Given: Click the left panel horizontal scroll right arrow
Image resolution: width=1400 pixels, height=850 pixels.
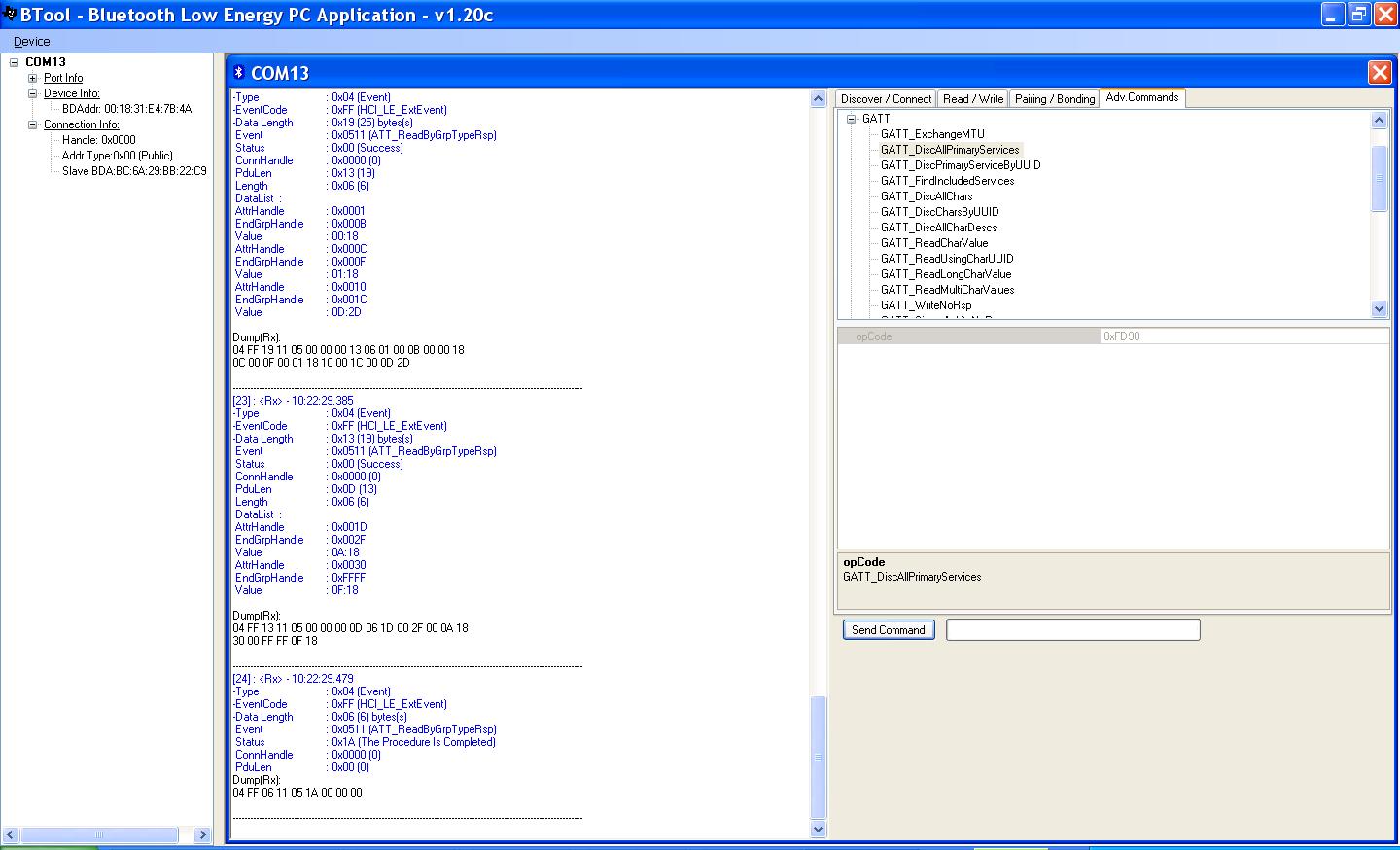Looking at the screenshot, I should tap(202, 834).
